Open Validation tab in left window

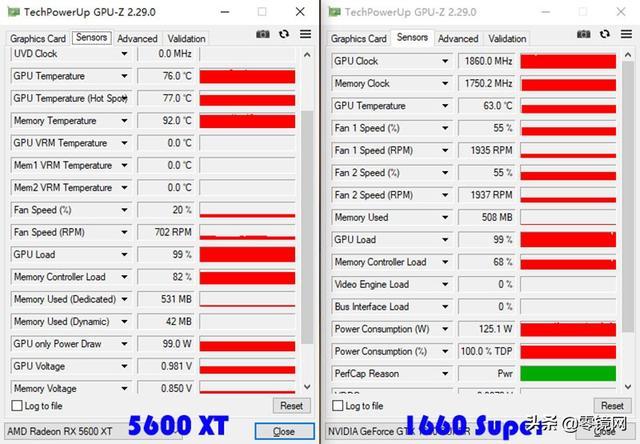(187, 39)
